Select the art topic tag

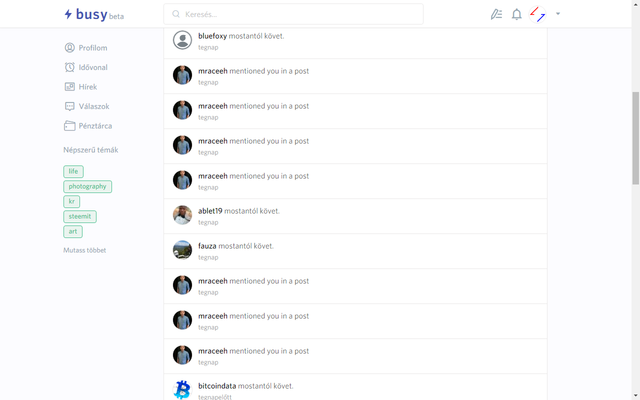point(73,231)
